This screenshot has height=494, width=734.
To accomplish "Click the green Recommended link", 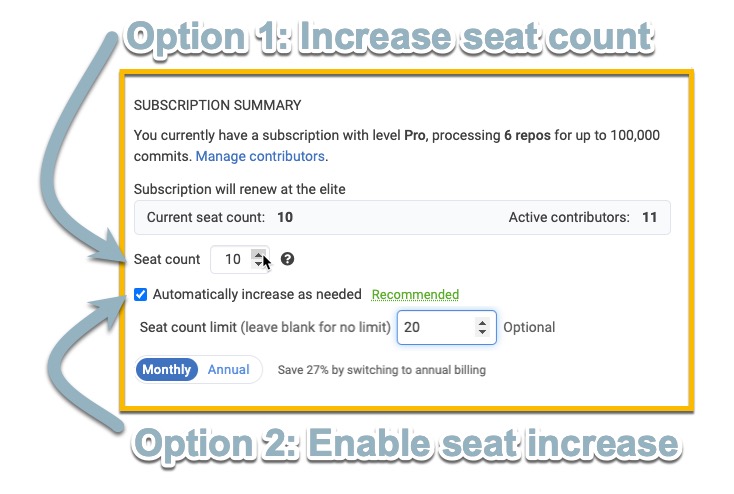I will (x=415, y=295).
